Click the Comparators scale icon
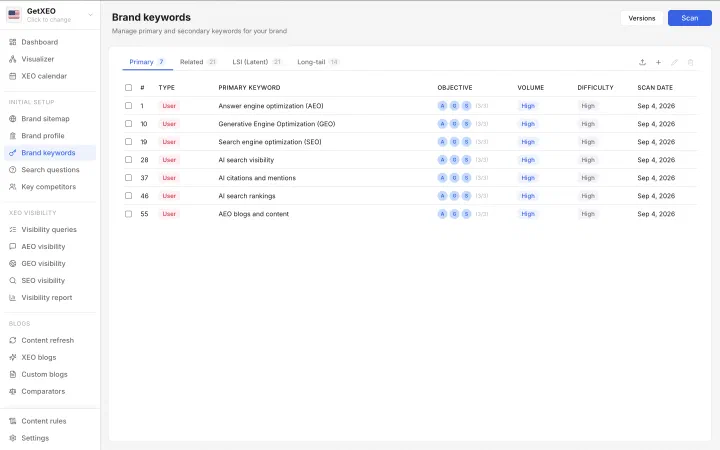The height and width of the screenshot is (450, 720). coord(13,391)
